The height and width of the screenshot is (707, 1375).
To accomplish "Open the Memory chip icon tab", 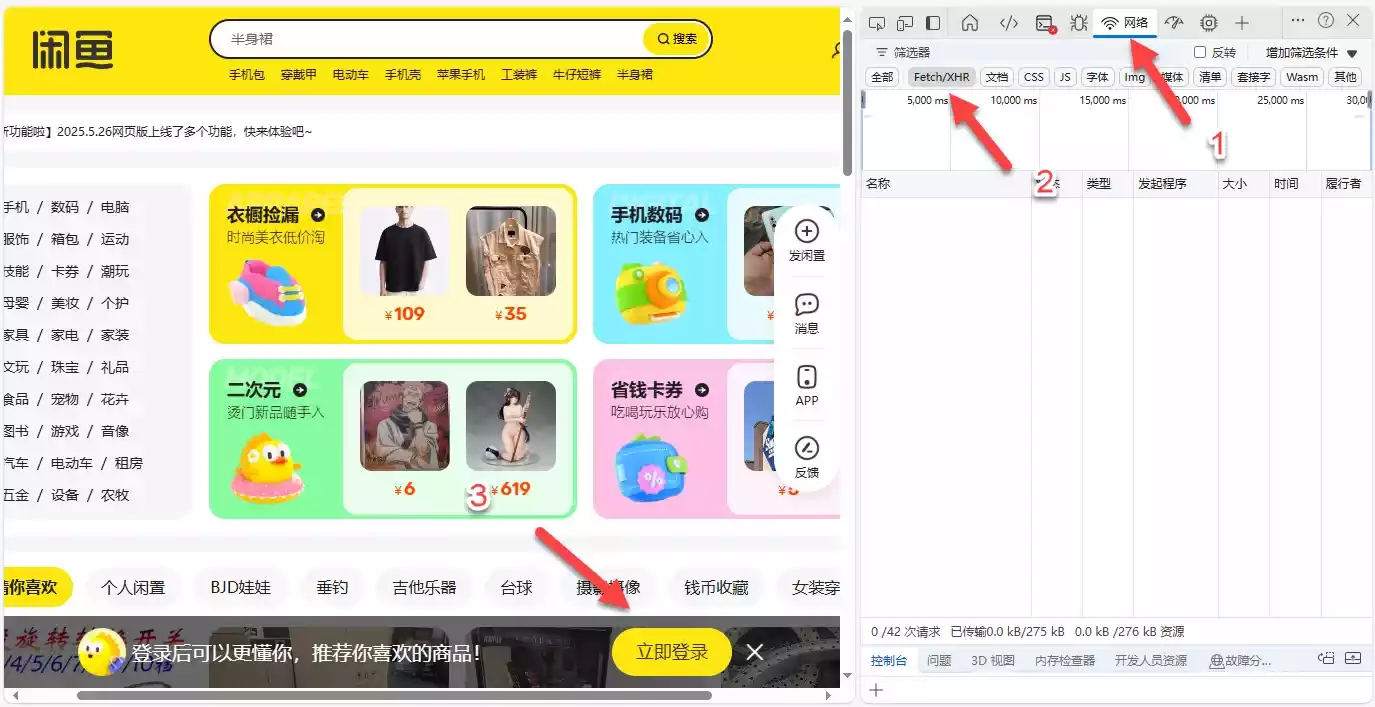I will tap(1209, 23).
